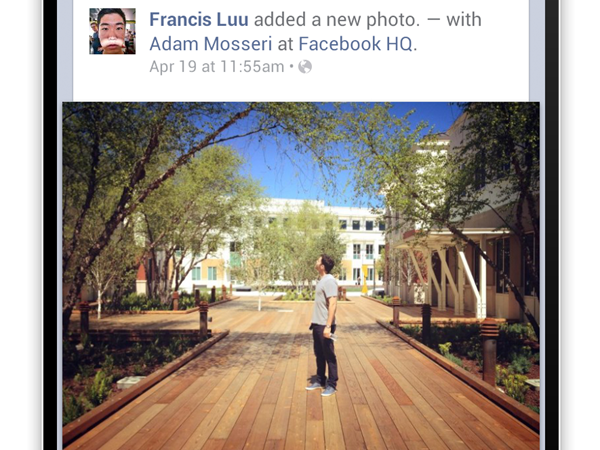View the posted courtyard photo full screen
Viewport: 600px width, 450px height.
pyautogui.click(x=301, y=276)
